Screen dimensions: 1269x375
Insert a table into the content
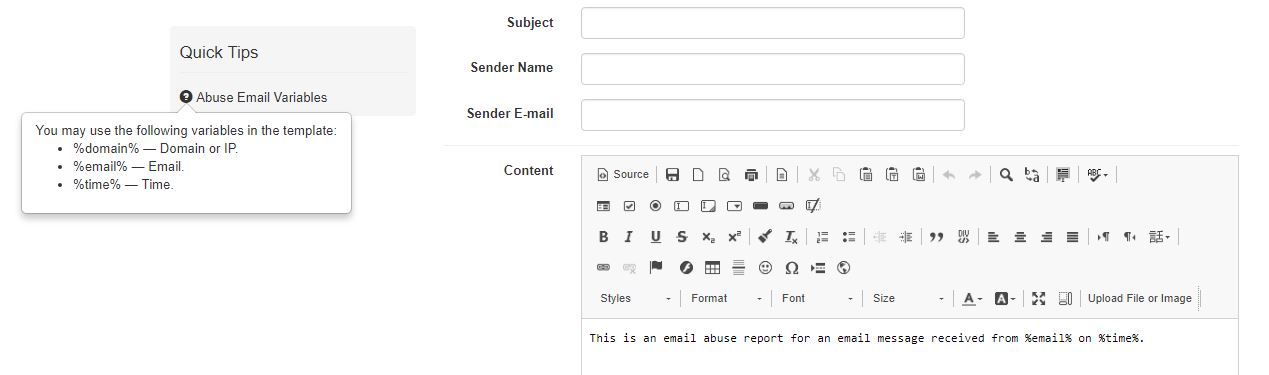[712, 268]
